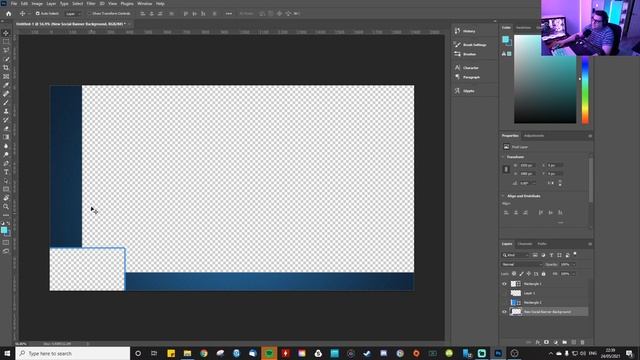Screen dimensions: 640x360
Task: Open the Character panel icon
Action: pos(457,67)
